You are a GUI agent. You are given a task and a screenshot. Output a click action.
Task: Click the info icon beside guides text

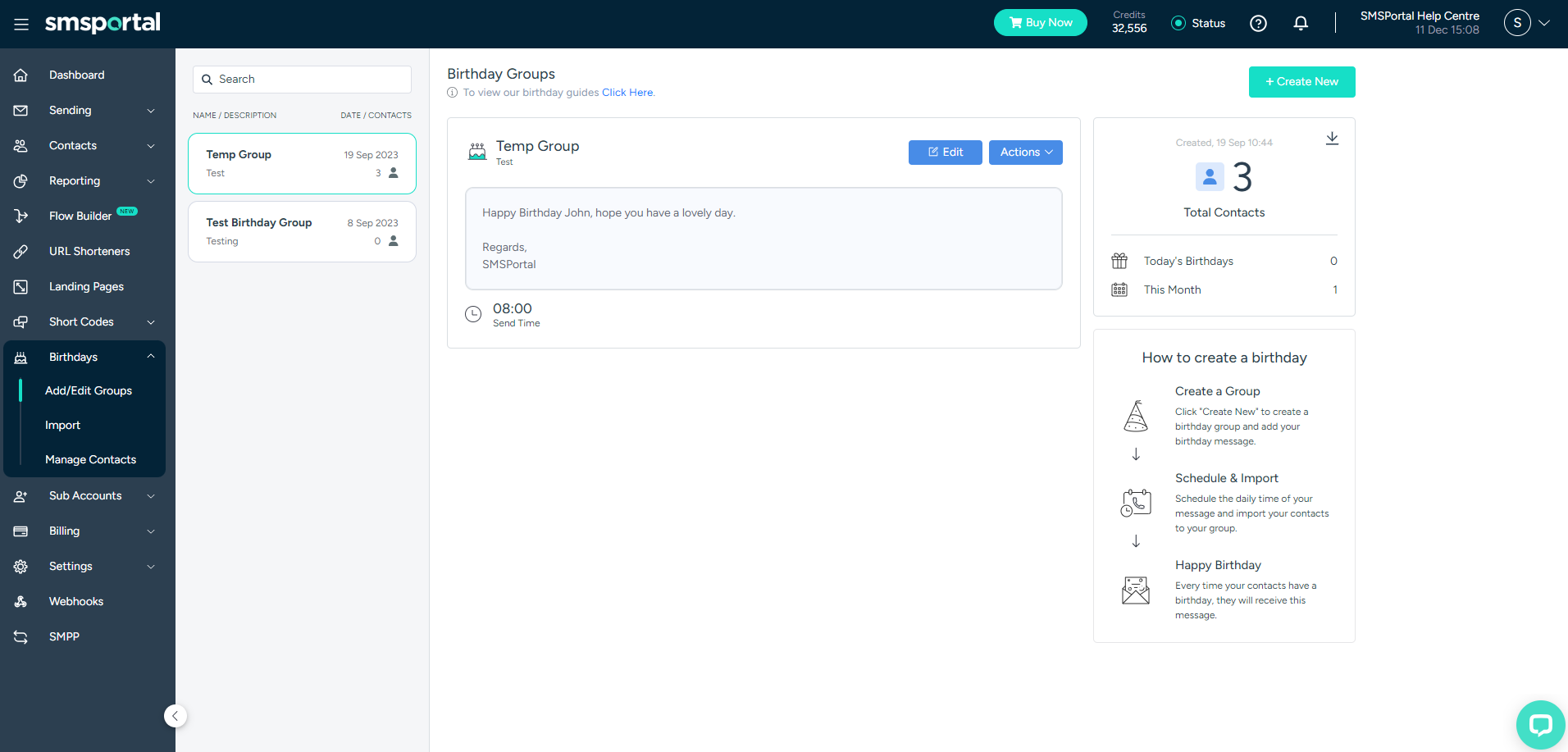452,93
